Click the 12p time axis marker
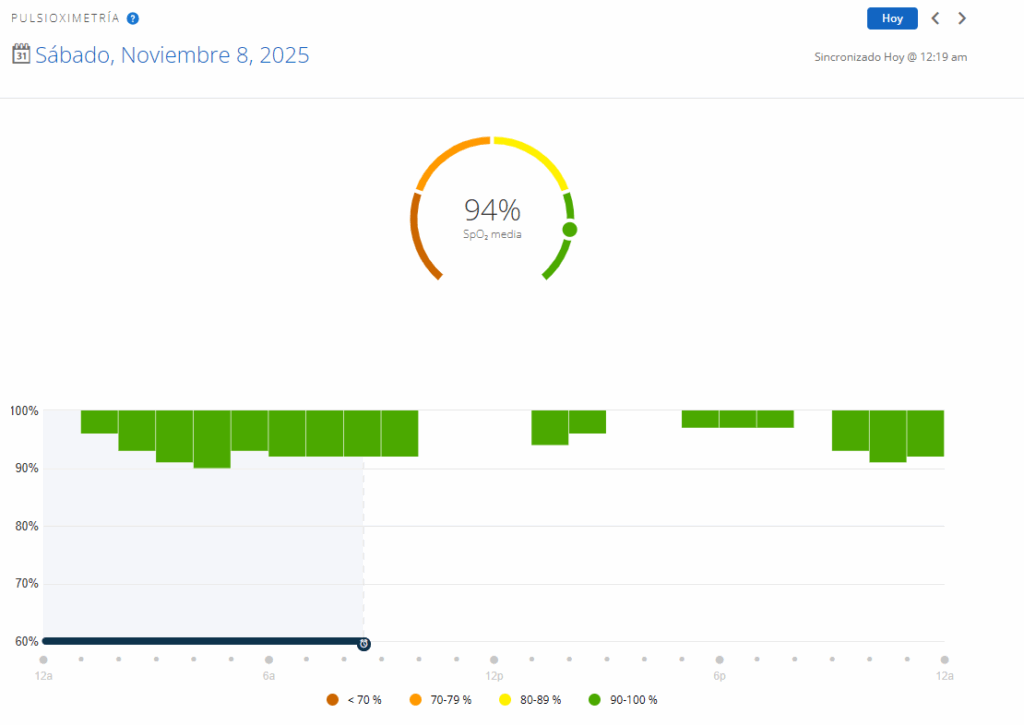Screen dimensions: 1024x725 [494, 660]
